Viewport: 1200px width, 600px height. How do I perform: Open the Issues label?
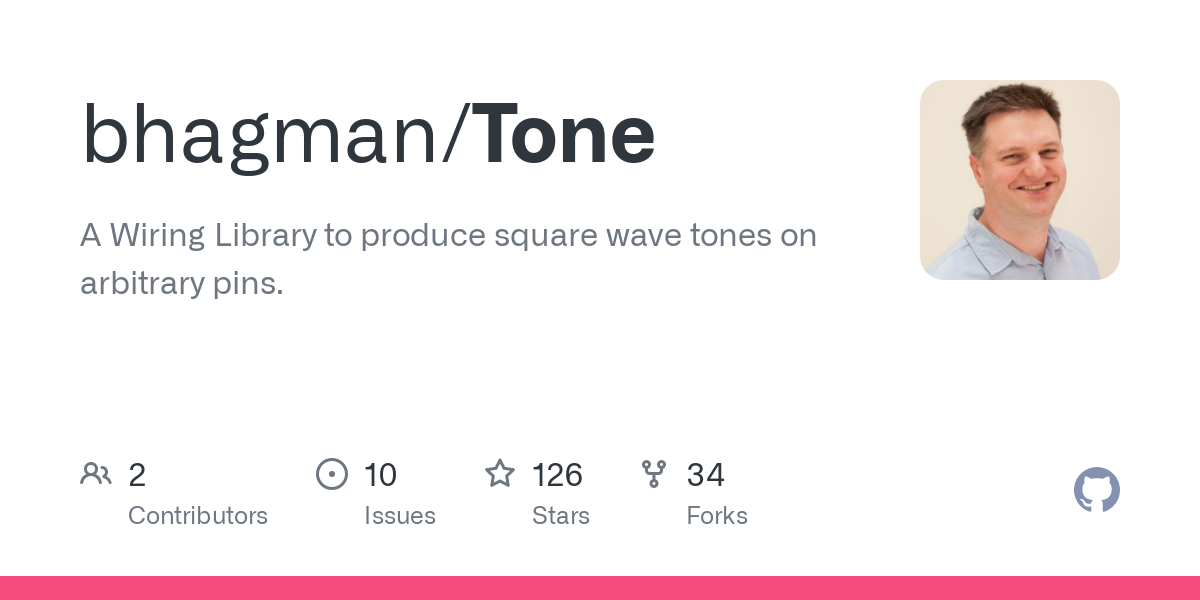(x=400, y=516)
